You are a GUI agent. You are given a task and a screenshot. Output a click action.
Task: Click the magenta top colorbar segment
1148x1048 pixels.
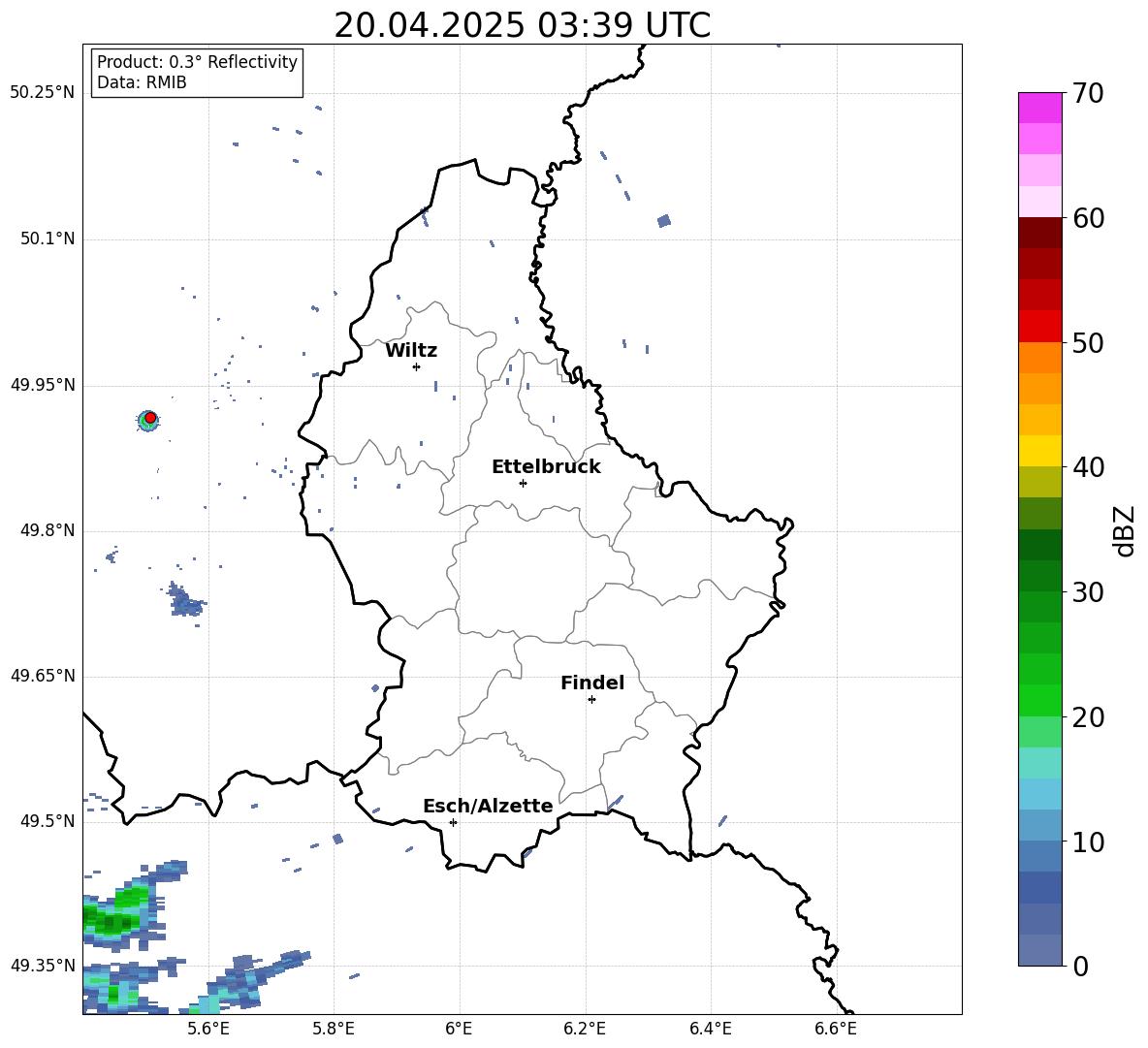point(1039,109)
